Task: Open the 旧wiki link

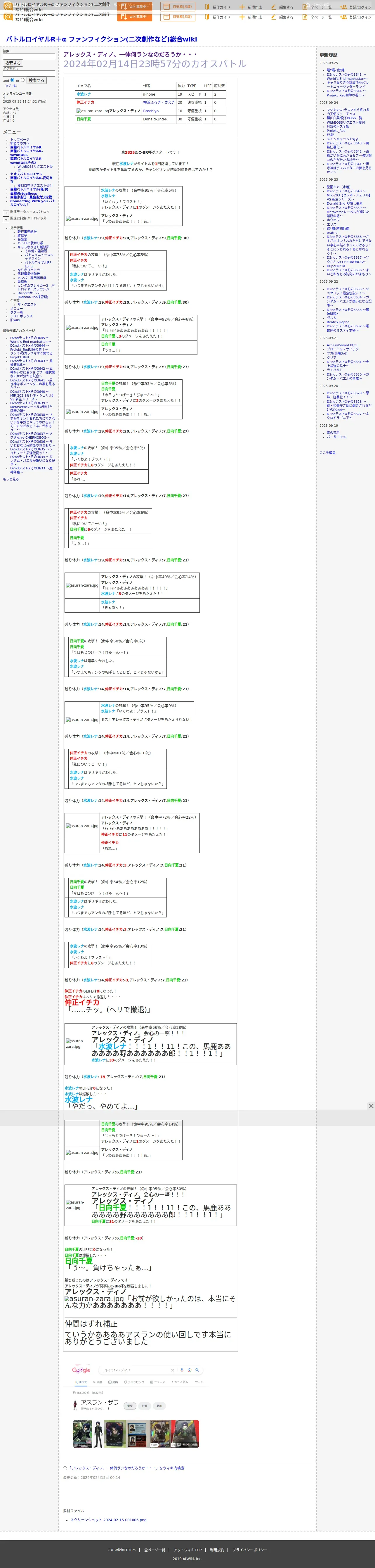Action: click(15, 320)
